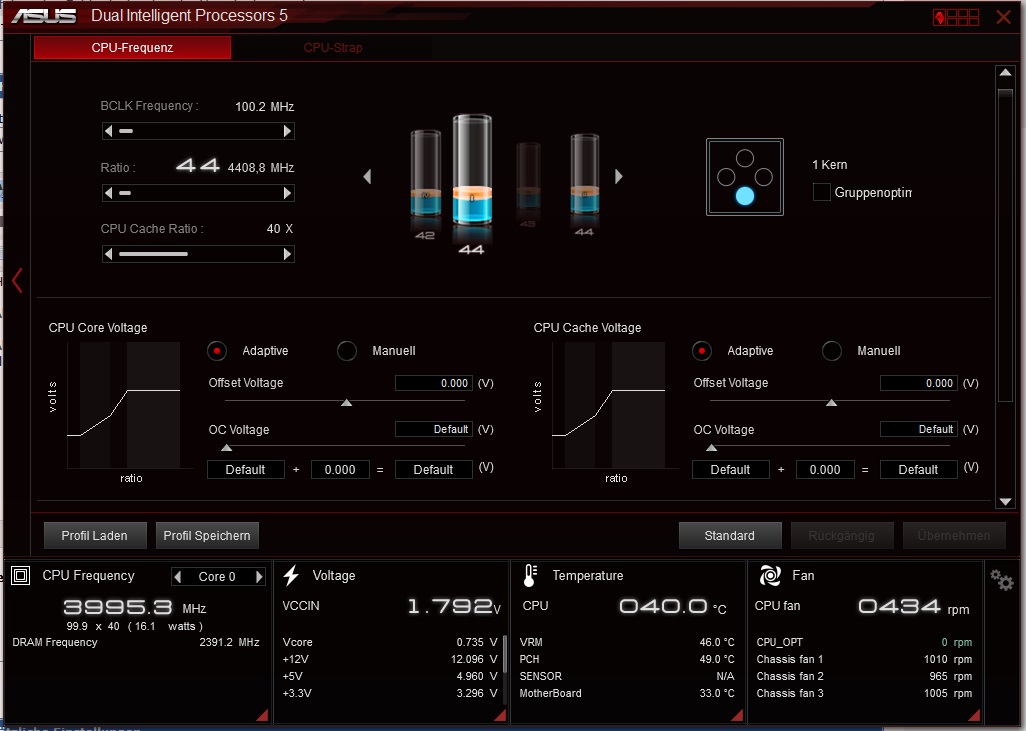Expand Temperature panel corner triangle
This screenshot has height=731, width=1026.
pyautogui.click(x=737, y=715)
